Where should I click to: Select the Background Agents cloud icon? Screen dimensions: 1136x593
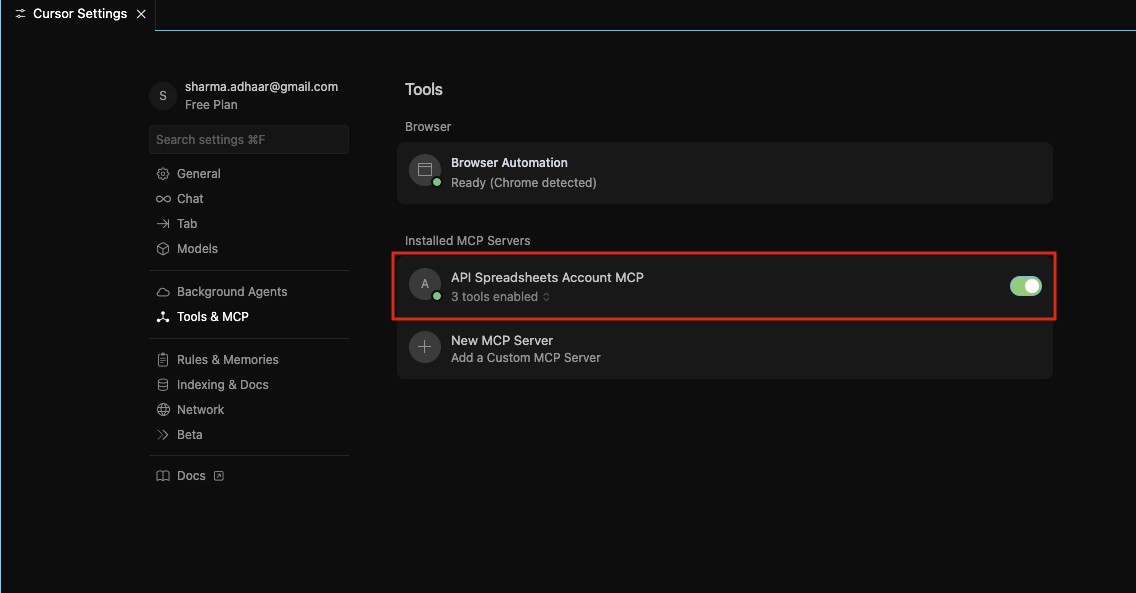[162, 291]
